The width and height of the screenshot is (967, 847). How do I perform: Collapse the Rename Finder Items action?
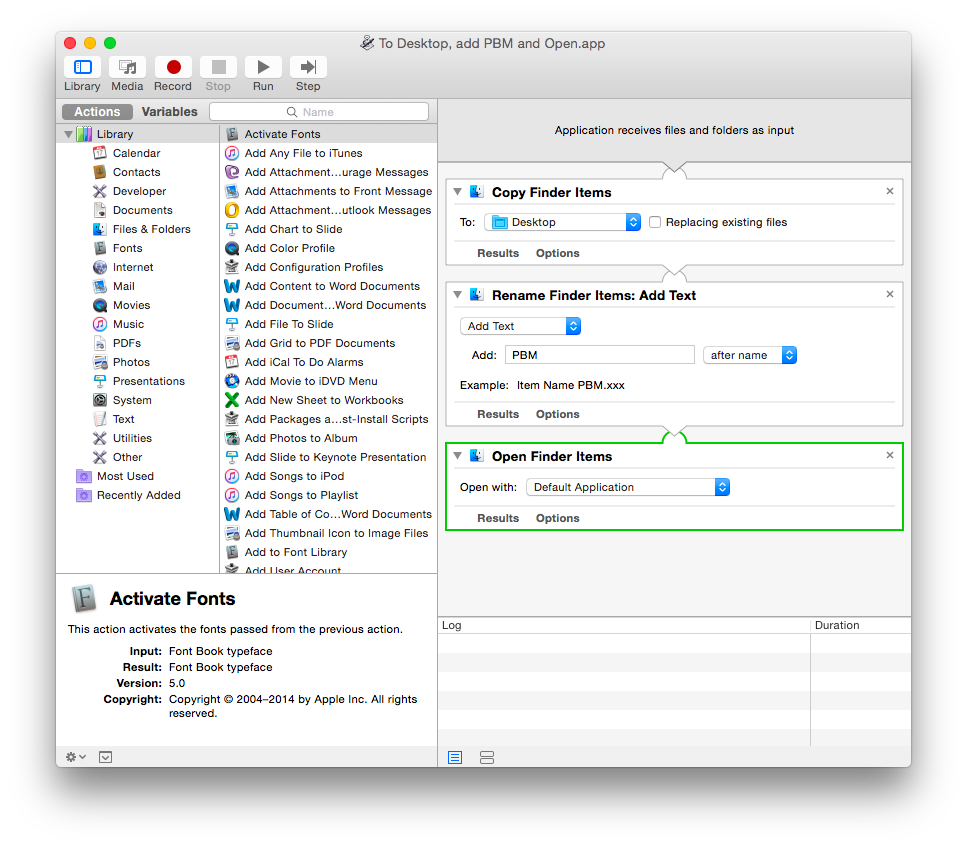(x=458, y=295)
